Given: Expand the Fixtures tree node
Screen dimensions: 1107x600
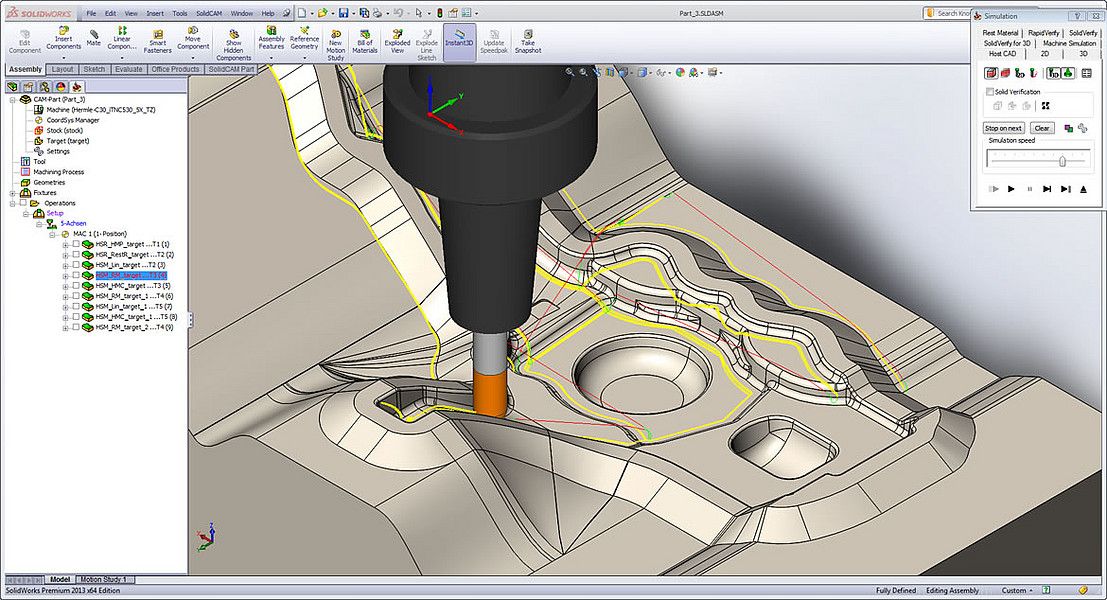Looking at the screenshot, I should pos(13,193).
